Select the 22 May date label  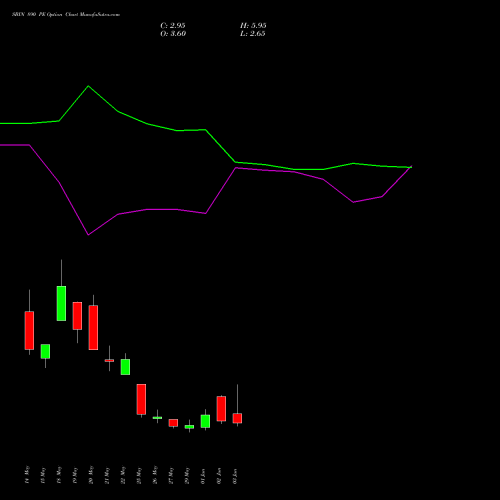pos(123,474)
